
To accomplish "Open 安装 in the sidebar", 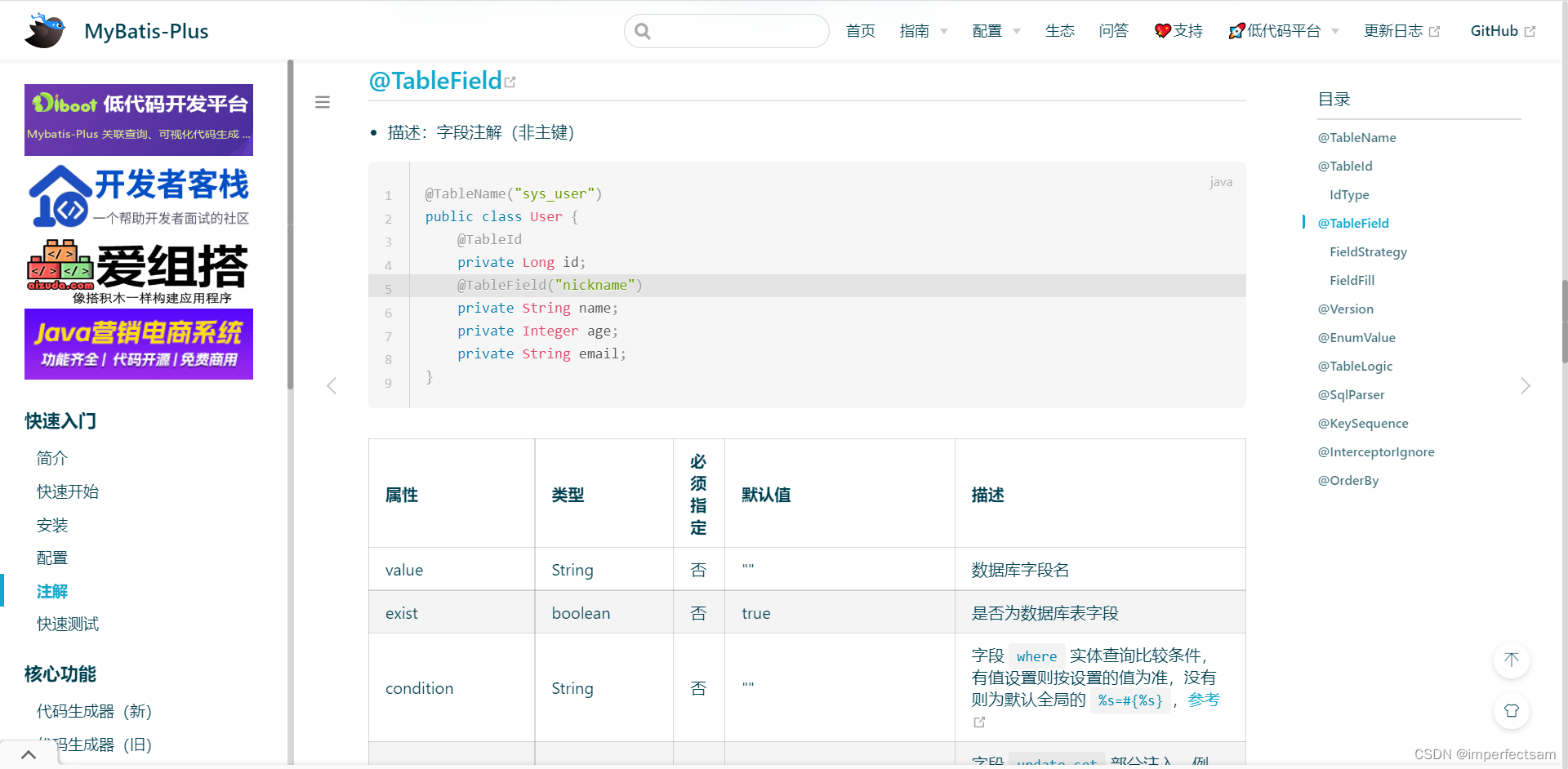I will coord(52,525).
